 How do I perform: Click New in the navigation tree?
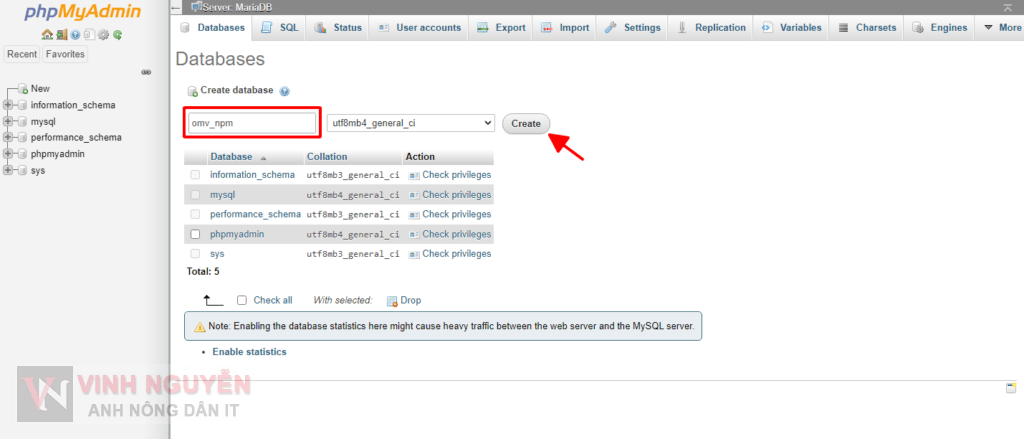tap(40, 89)
